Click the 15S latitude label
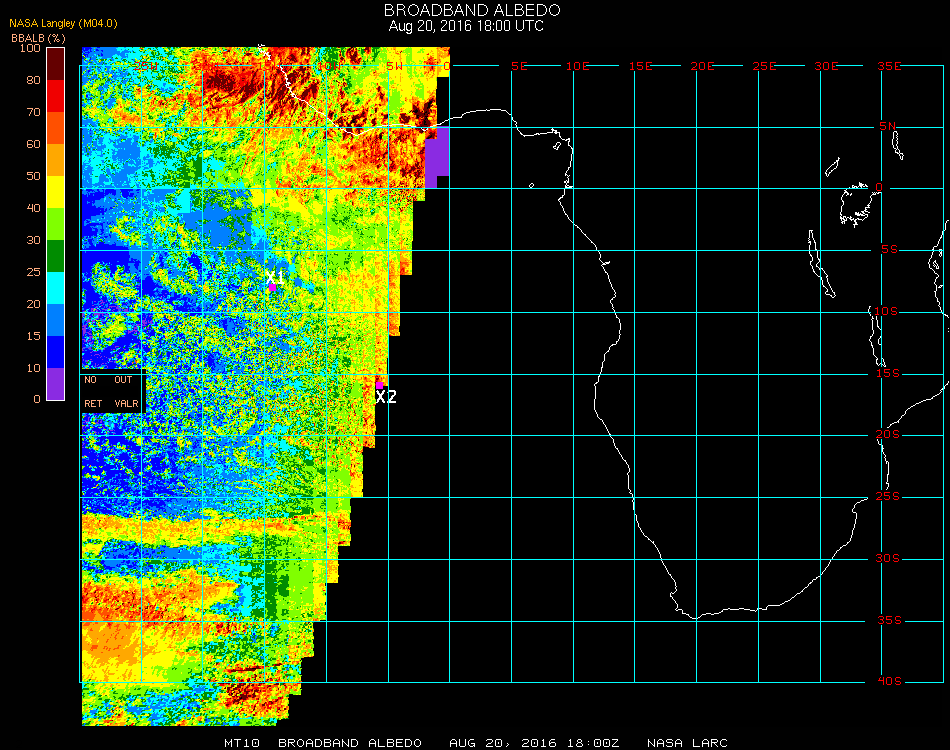The height and width of the screenshot is (750, 950). click(889, 374)
